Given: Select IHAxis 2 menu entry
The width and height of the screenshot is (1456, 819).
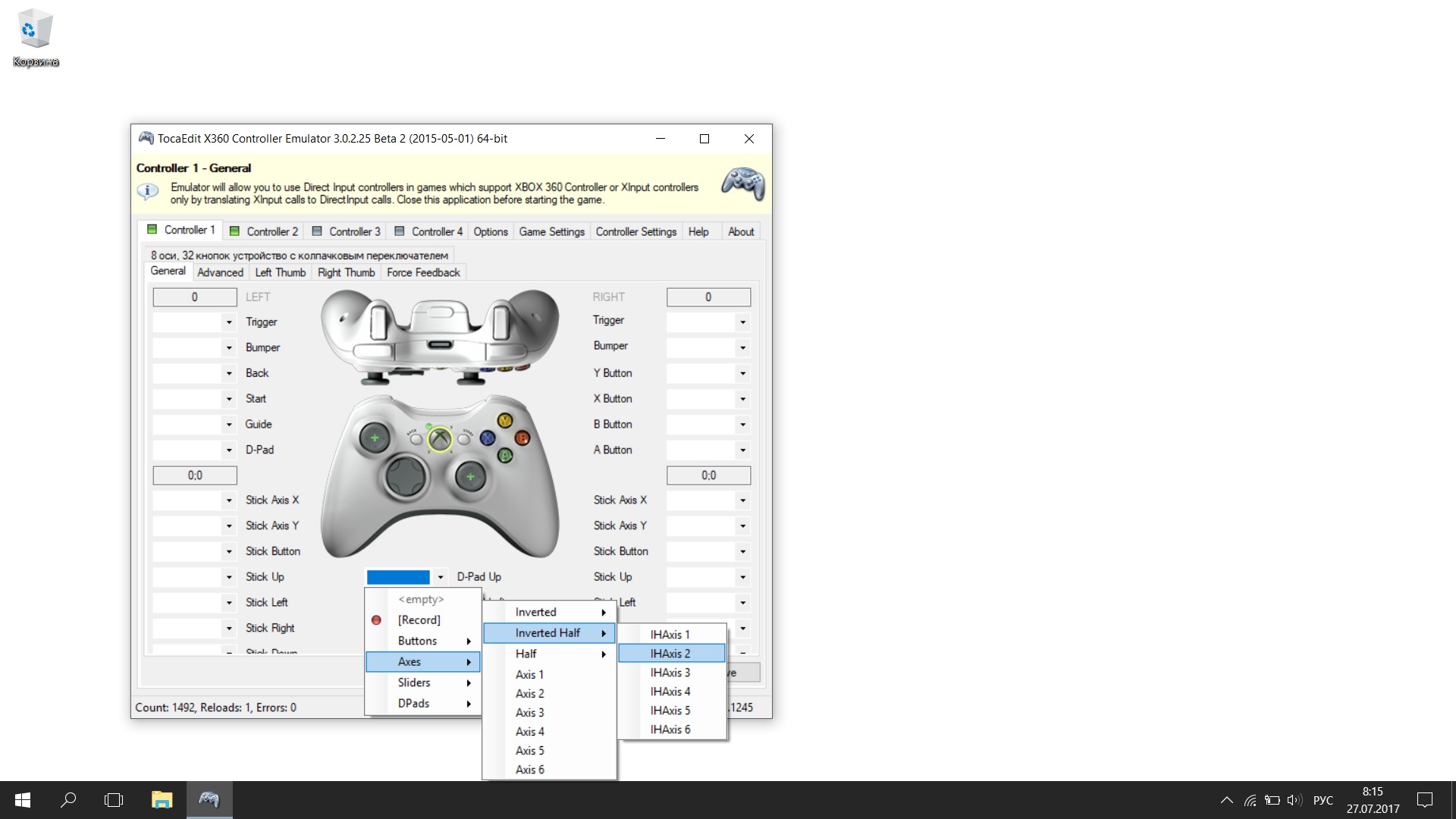Looking at the screenshot, I should point(670,654).
